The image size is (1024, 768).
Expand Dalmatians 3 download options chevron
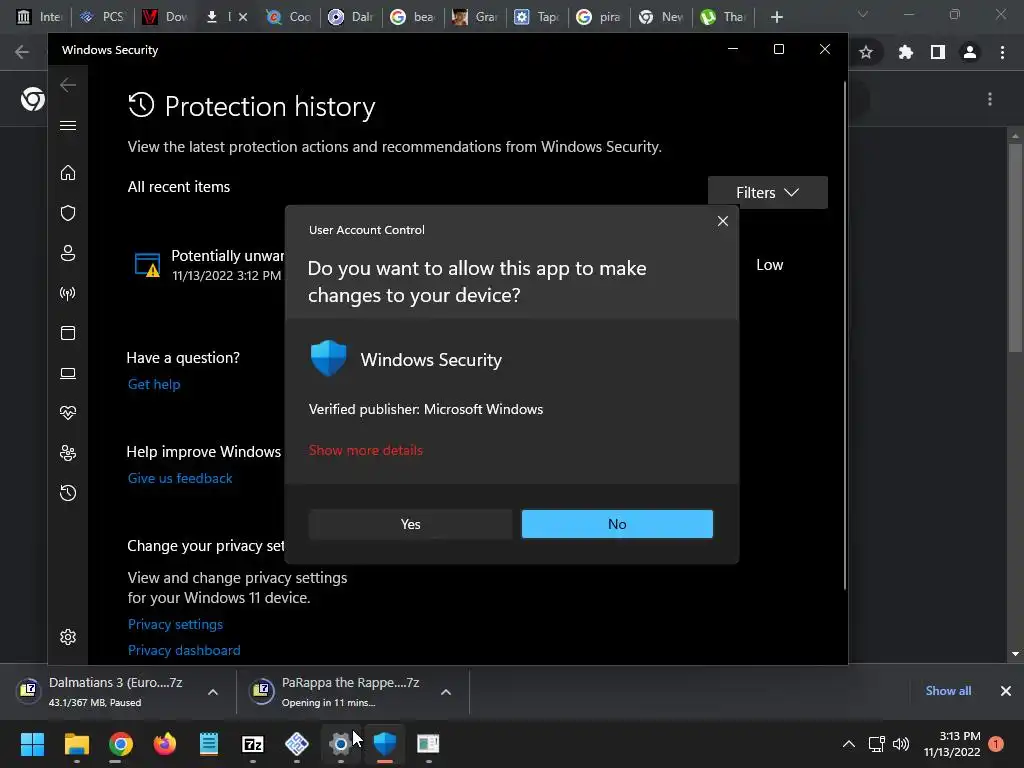213,692
